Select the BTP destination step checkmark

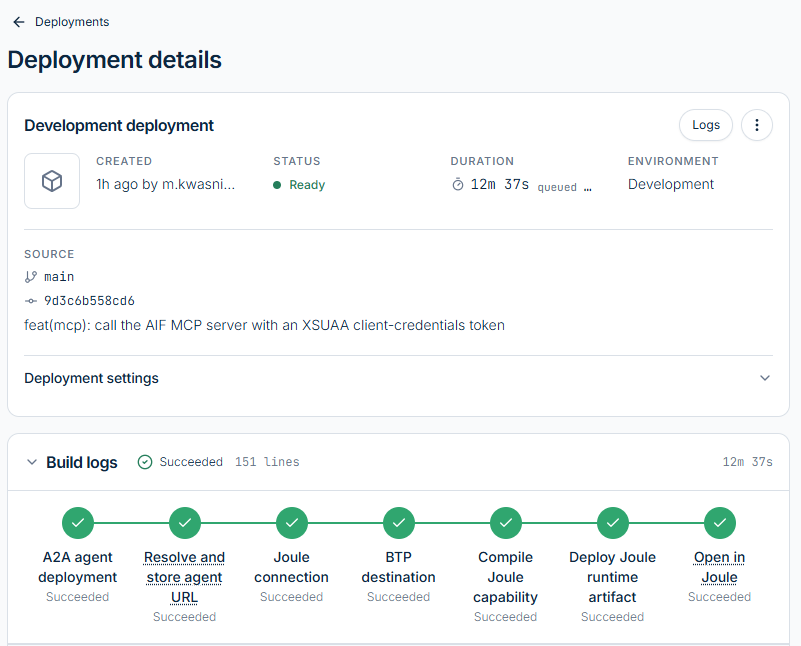point(398,523)
